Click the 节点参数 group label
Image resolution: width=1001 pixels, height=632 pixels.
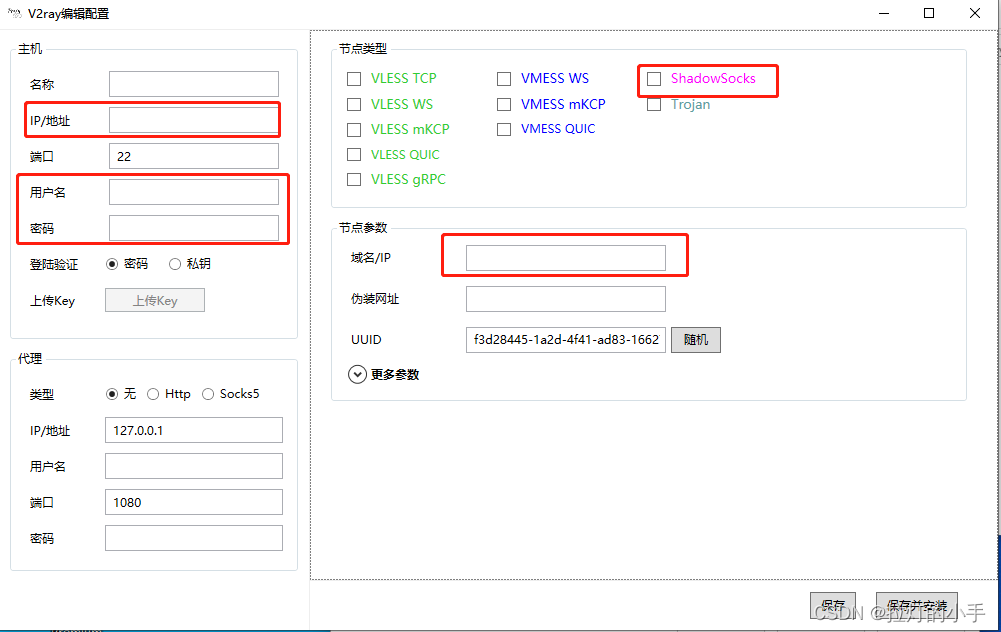coord(363,227)
